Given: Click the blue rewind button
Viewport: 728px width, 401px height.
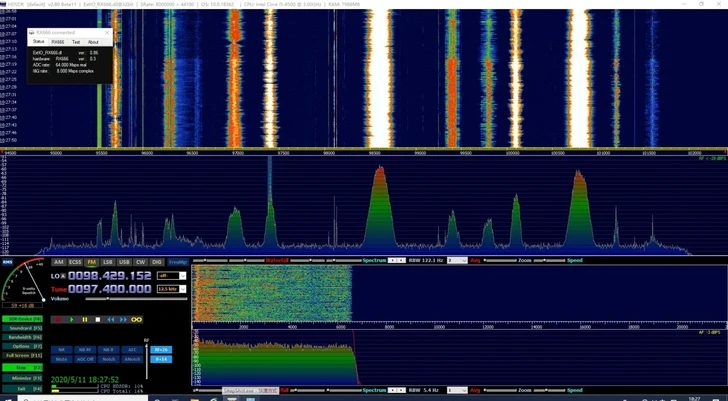Looking at the screenshot, I should pyautogui.click(x=110, y=319).
